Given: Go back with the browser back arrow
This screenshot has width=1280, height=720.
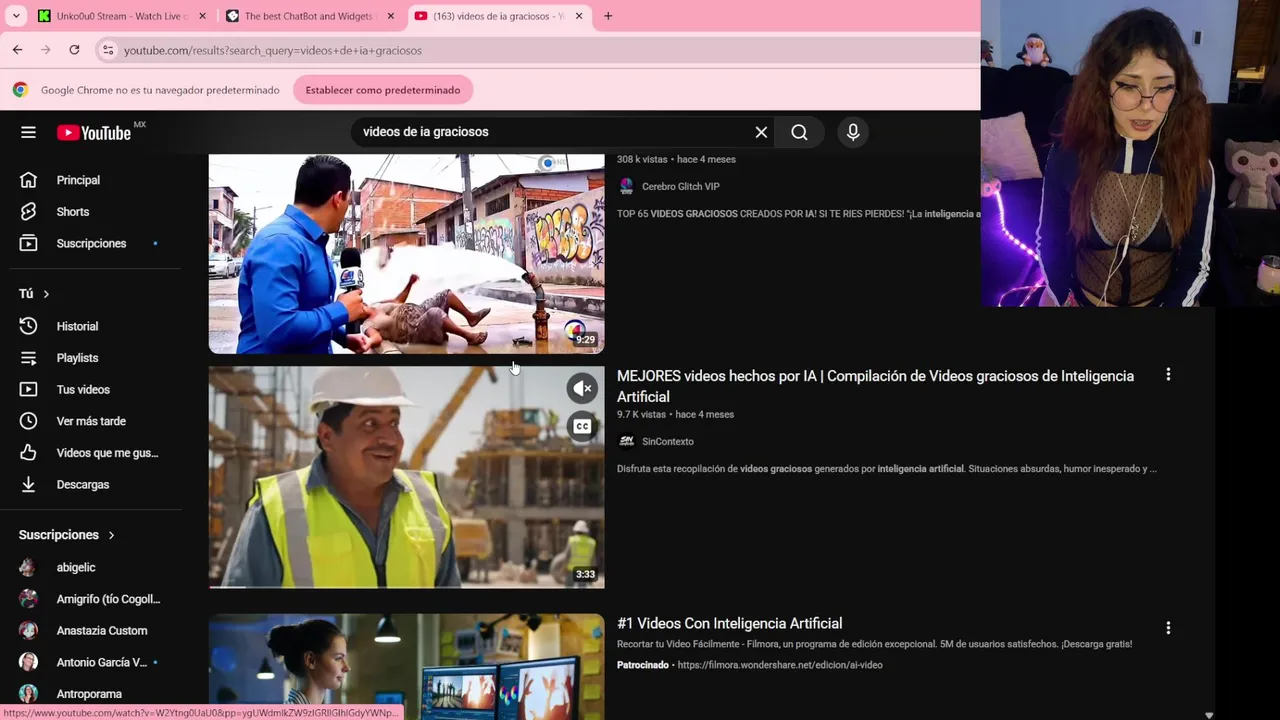Looking at the screenshot, I should point(17,50).
